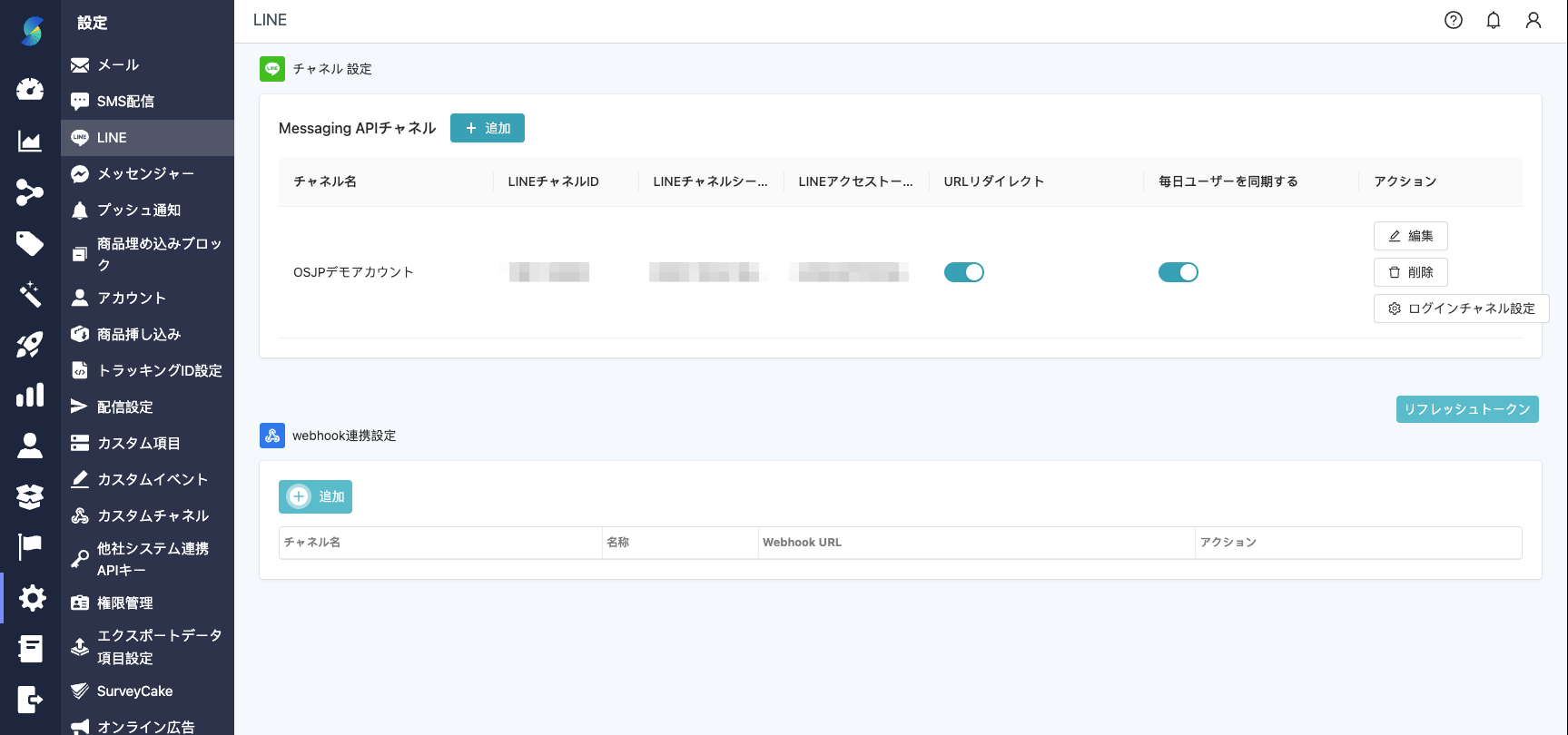Click the flag icon in left rail
The width and height of the screenshot is (1568, 735).
click(x=30, y=546)
